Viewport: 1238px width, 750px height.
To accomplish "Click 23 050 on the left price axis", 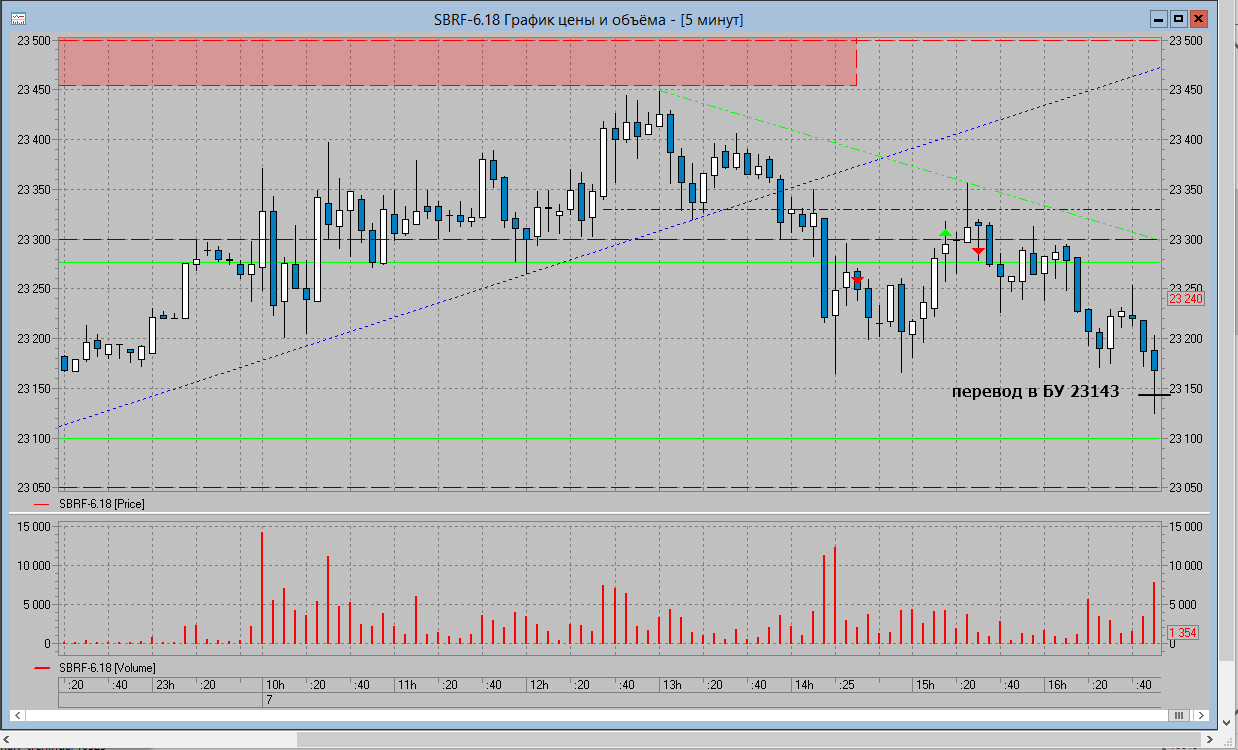I will 33,488.
